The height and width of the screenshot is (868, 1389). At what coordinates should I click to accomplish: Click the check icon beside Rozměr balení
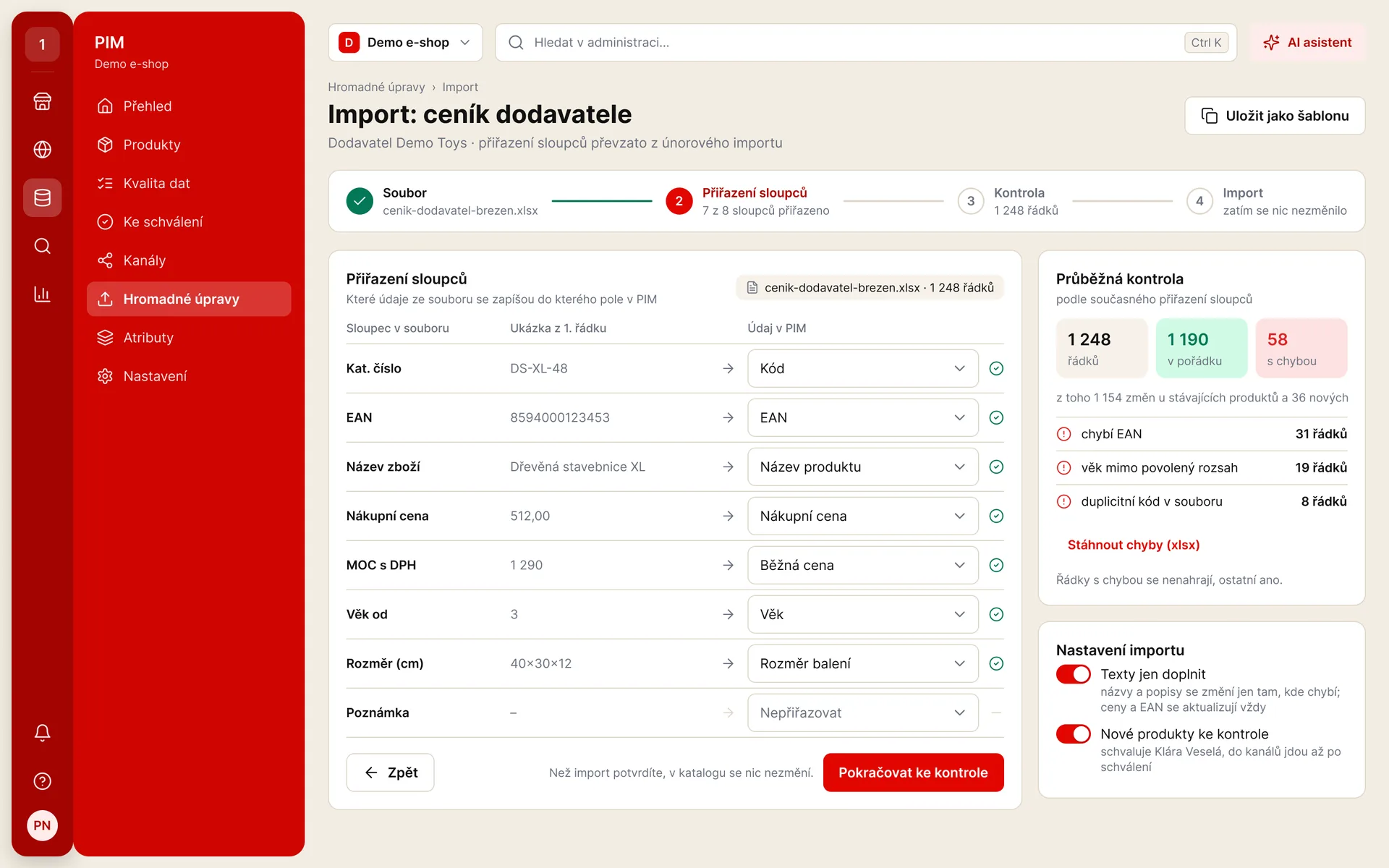pos(996,663)
